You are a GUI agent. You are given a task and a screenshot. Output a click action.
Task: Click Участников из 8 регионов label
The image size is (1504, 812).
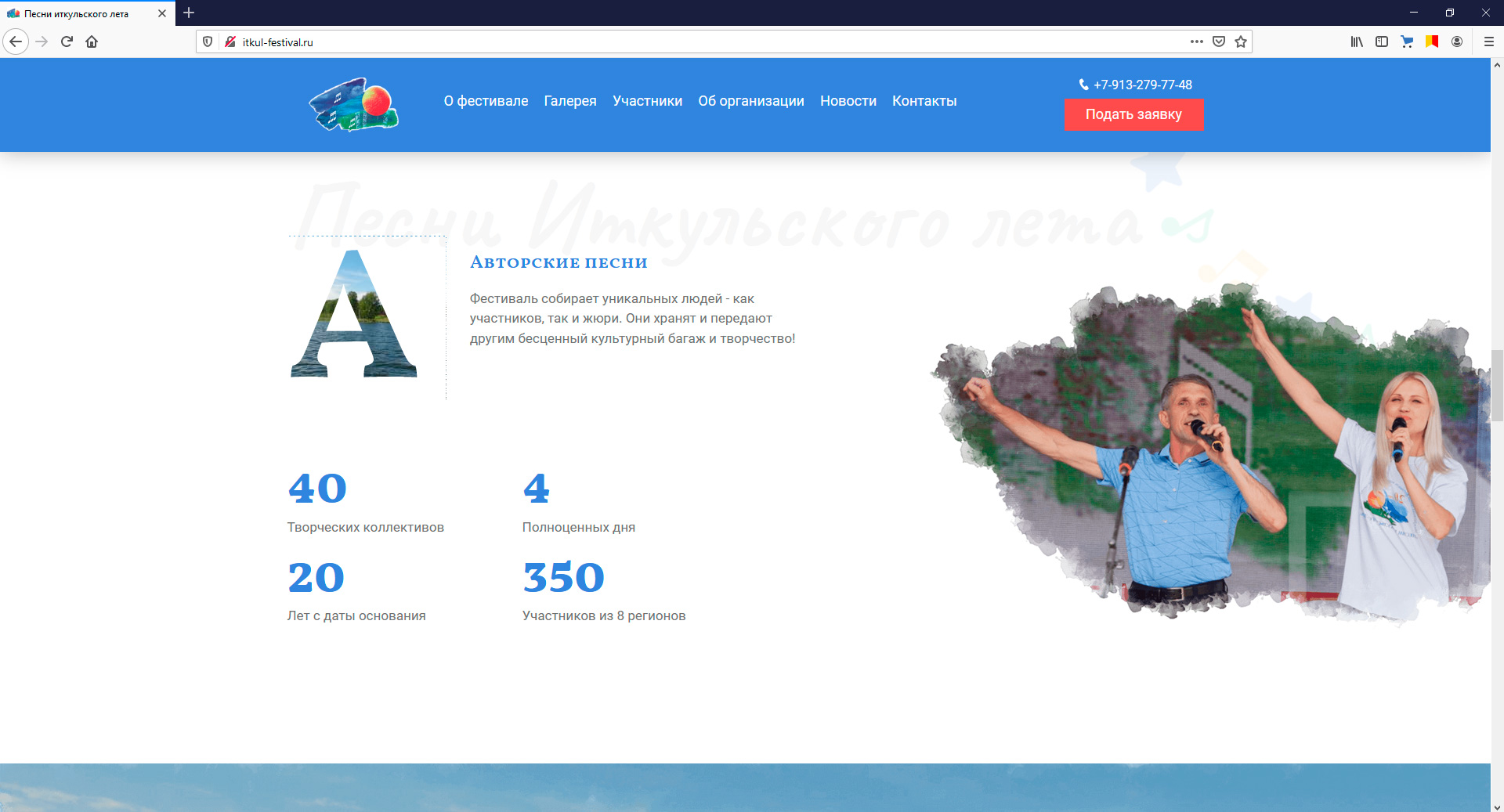pos(604,616)
